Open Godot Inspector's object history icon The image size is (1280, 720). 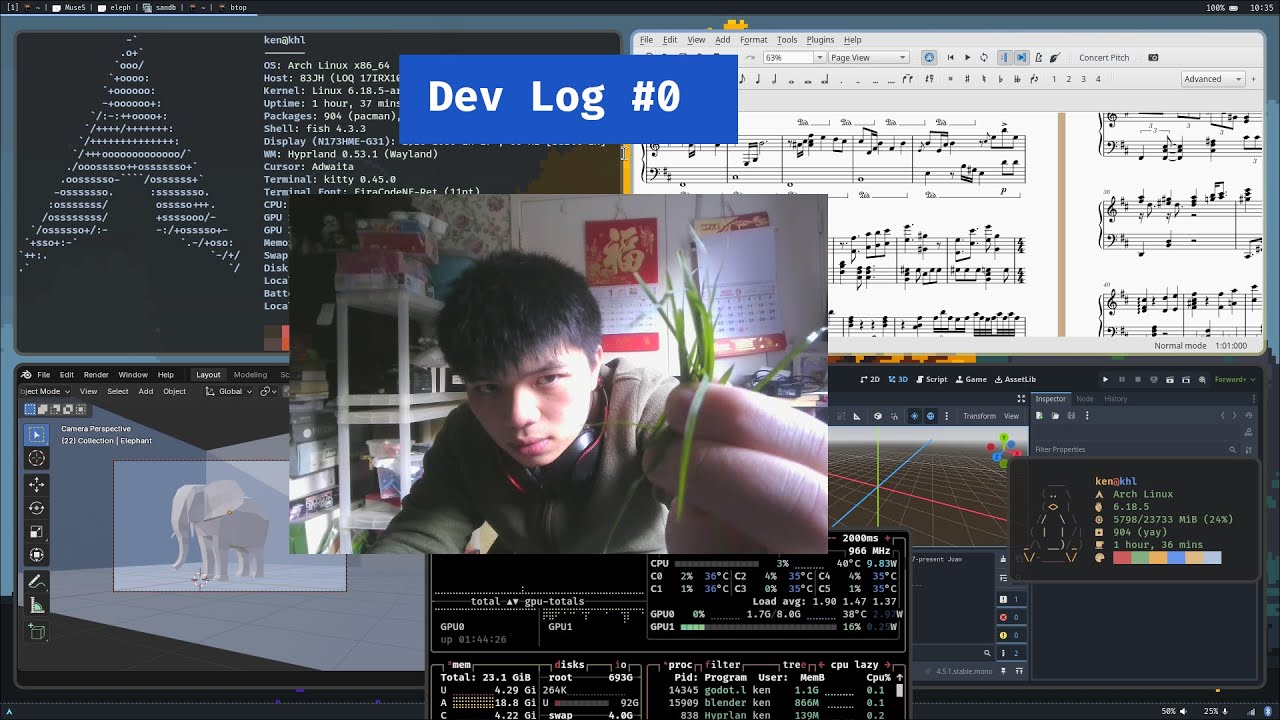[1248, 415]
